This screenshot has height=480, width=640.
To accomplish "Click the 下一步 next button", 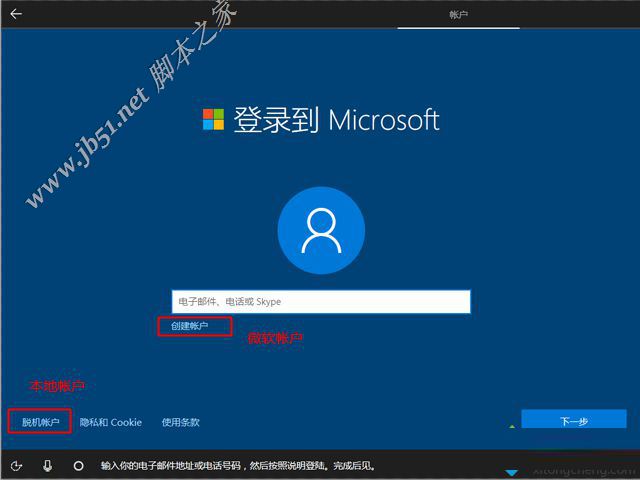I will click(573, 419).
